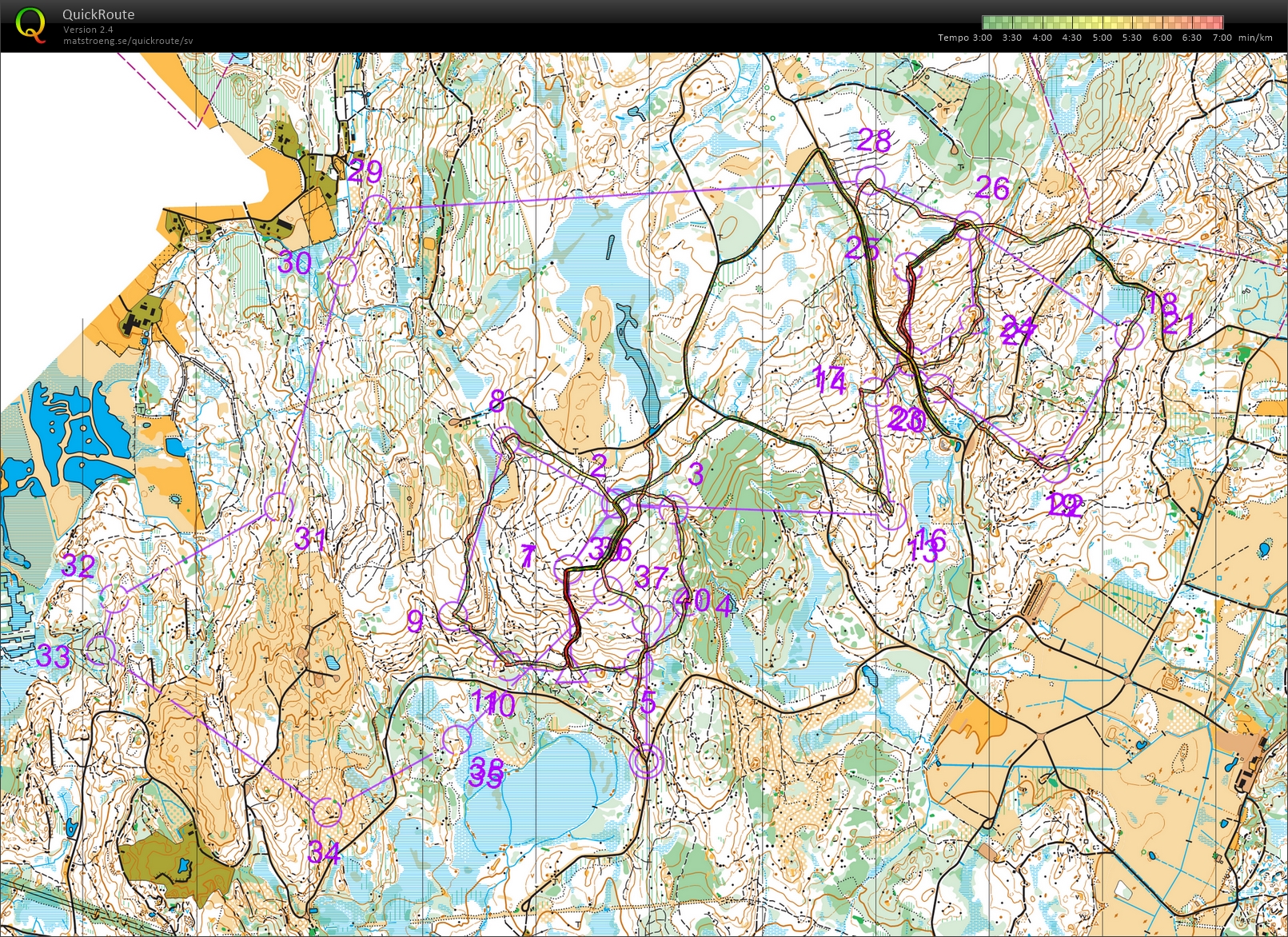Click control number 26 on the map
Image resolution: width=1288 pixels, height=937 pixels.
coord(992,187)
